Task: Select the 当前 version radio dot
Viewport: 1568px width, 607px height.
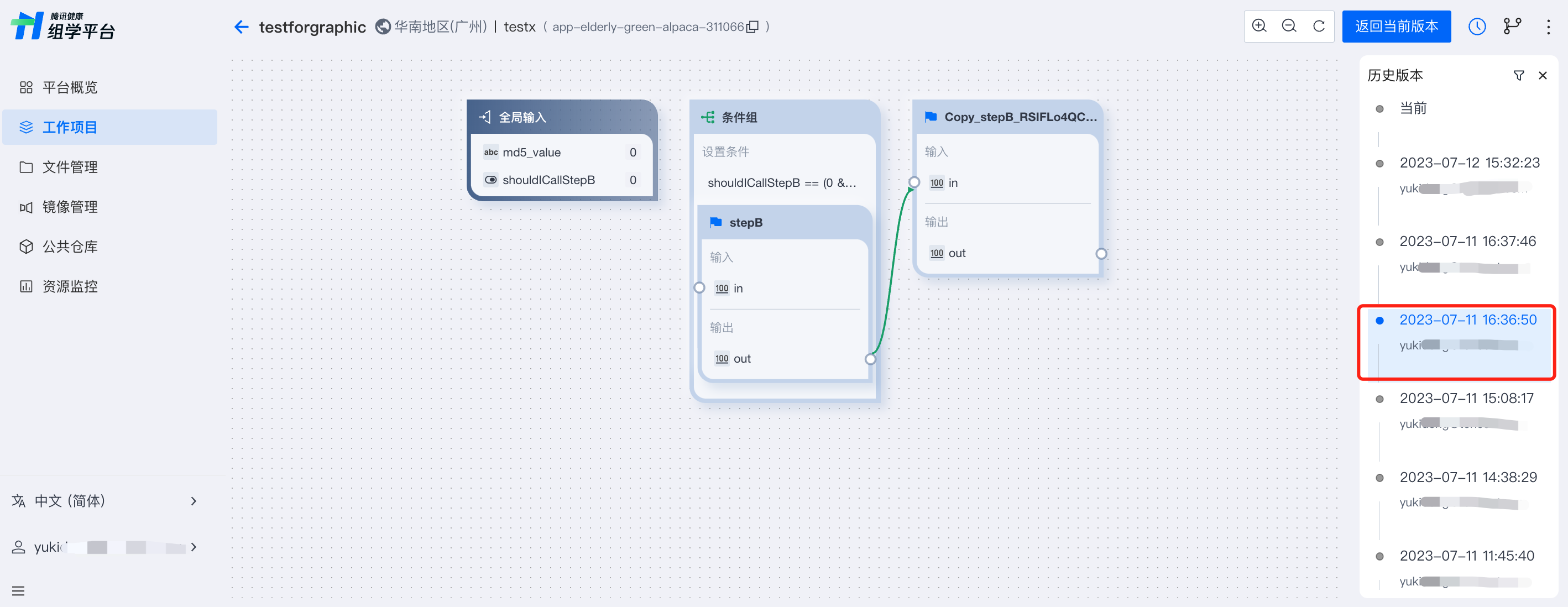Action: (1379, 109)
